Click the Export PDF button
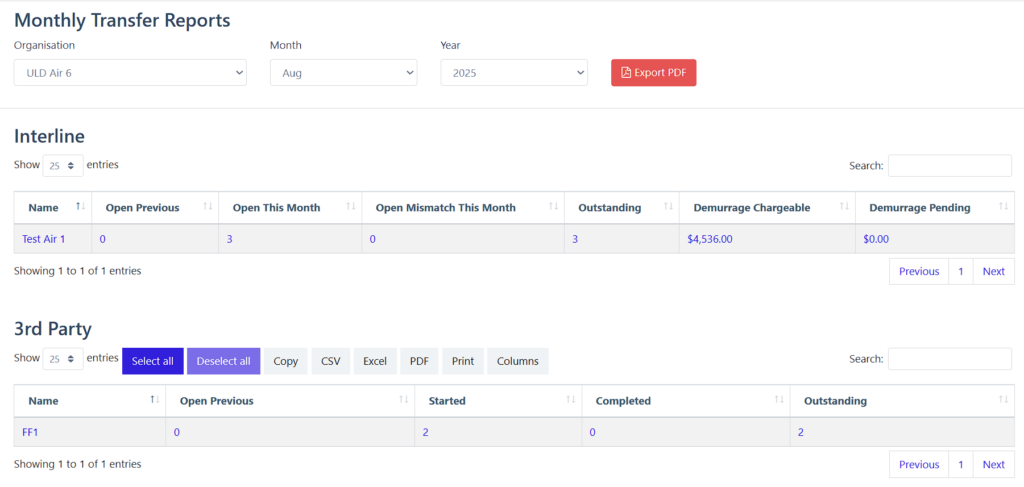Viewport: 1024px width, 487px height. (653, 73)
